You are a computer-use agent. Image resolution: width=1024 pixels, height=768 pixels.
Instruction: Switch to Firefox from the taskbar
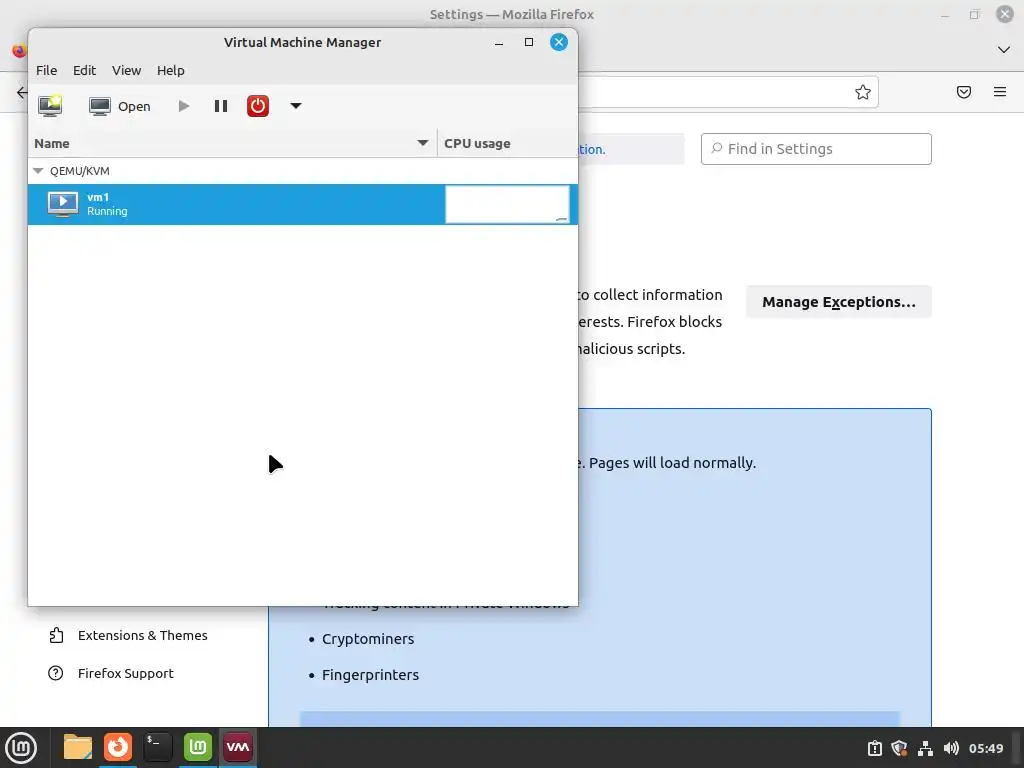118,748
